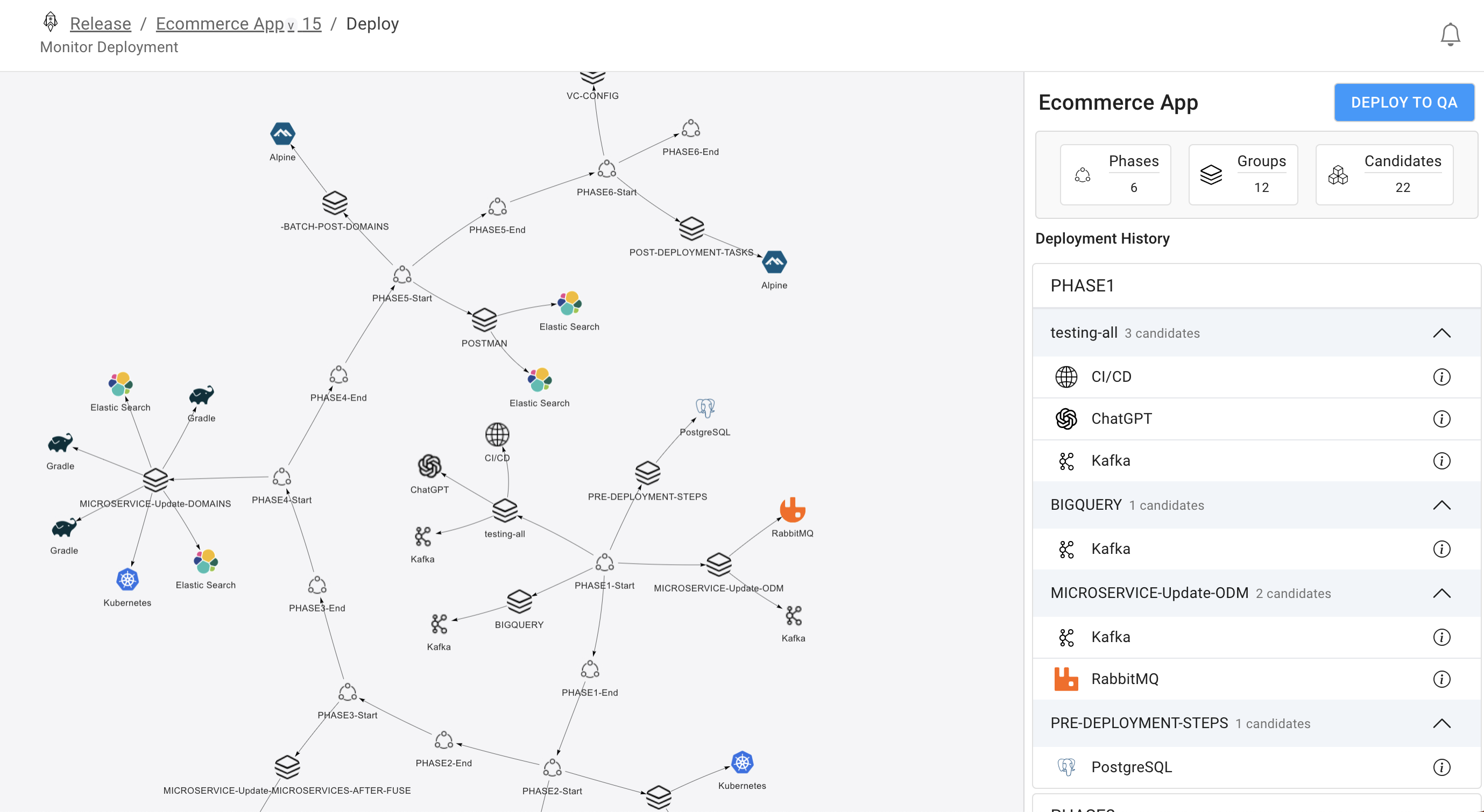
Task: Navigate to Ecommerce App v 15 breadcrumb
Action: [238, 24]
